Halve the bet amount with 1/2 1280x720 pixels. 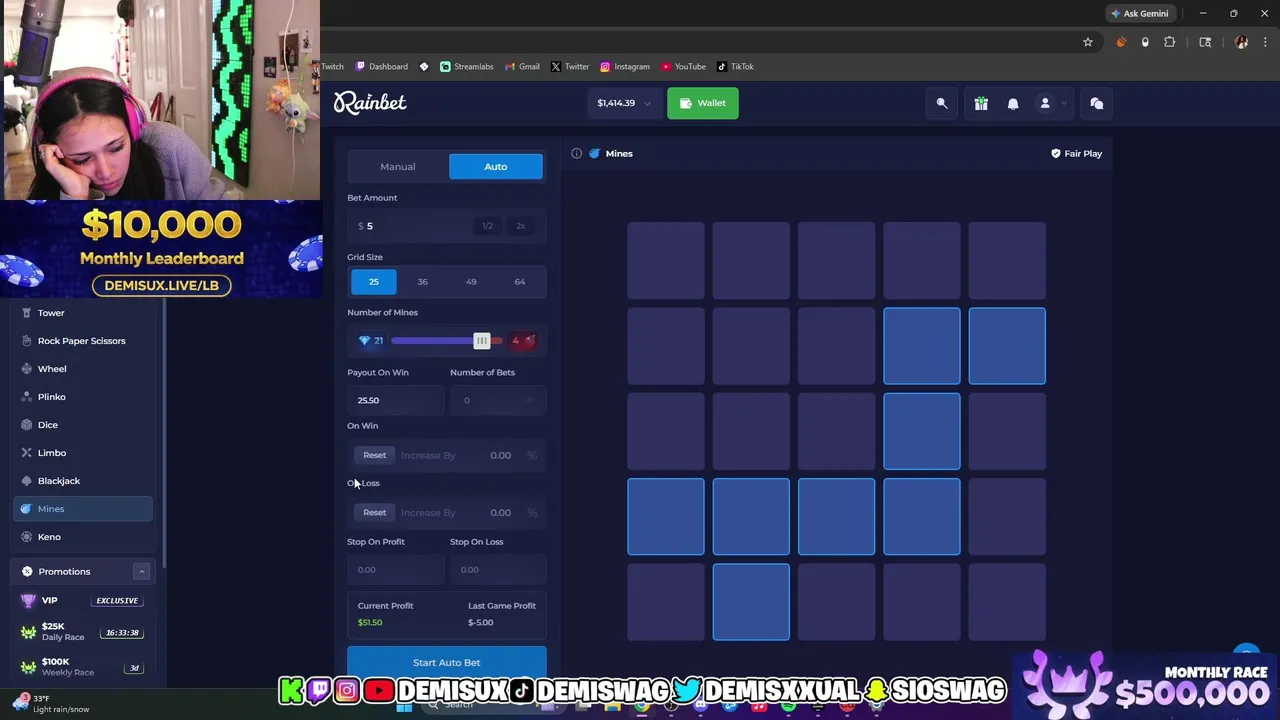pyautogui.click(x=487, y=226)
